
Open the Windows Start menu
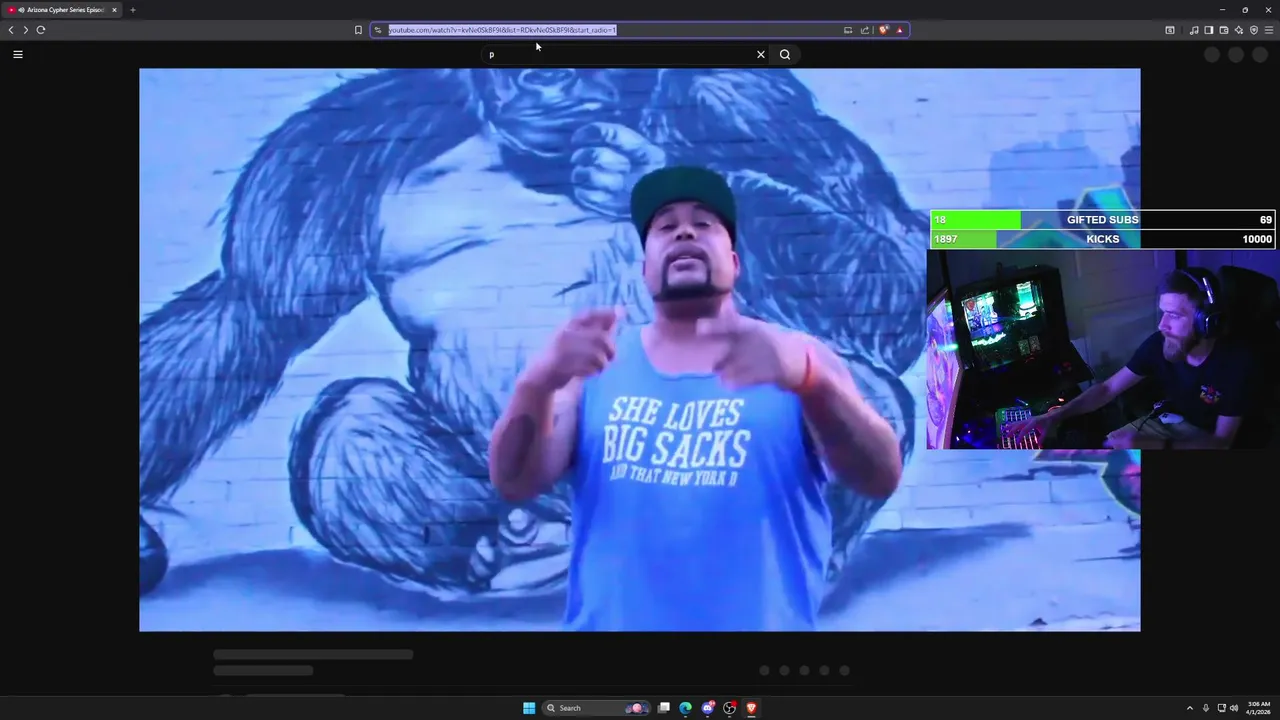529,708
